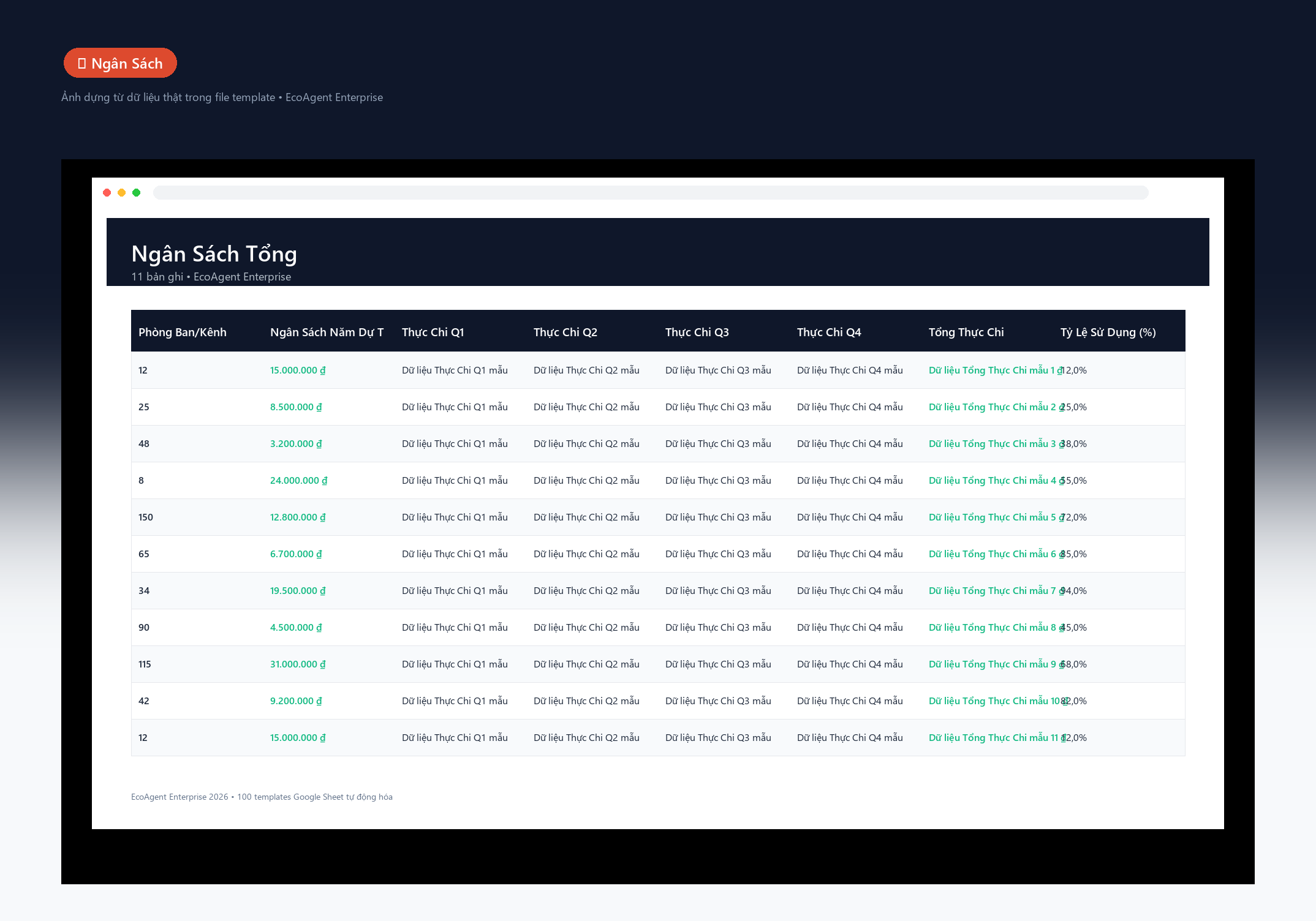The image size is (1316, 921).
Task: Click the 68,0% usage rate cell
Action: 1075,664
